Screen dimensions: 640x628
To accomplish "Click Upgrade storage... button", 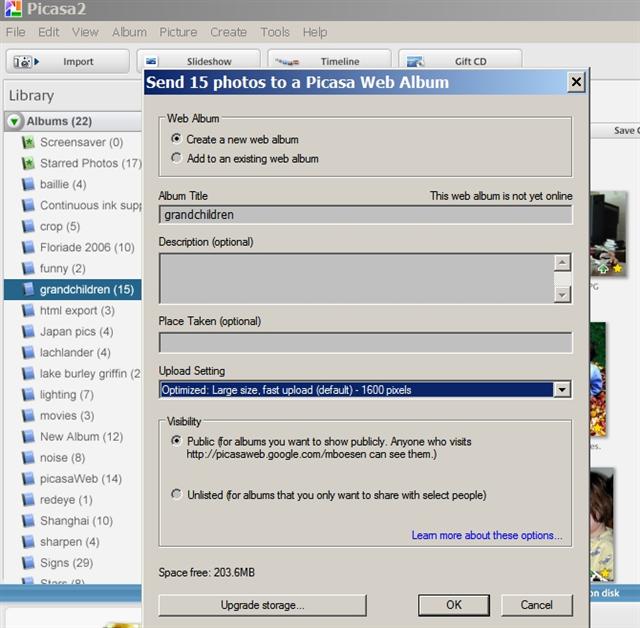I will [x=262, y=605].
